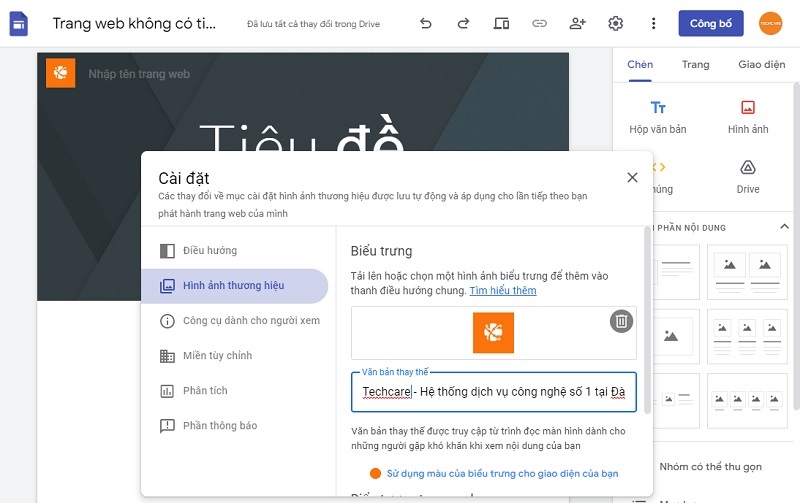Choose the four-image content layout
This screenshot has width=800, height=503.
(x=747, y=401)
